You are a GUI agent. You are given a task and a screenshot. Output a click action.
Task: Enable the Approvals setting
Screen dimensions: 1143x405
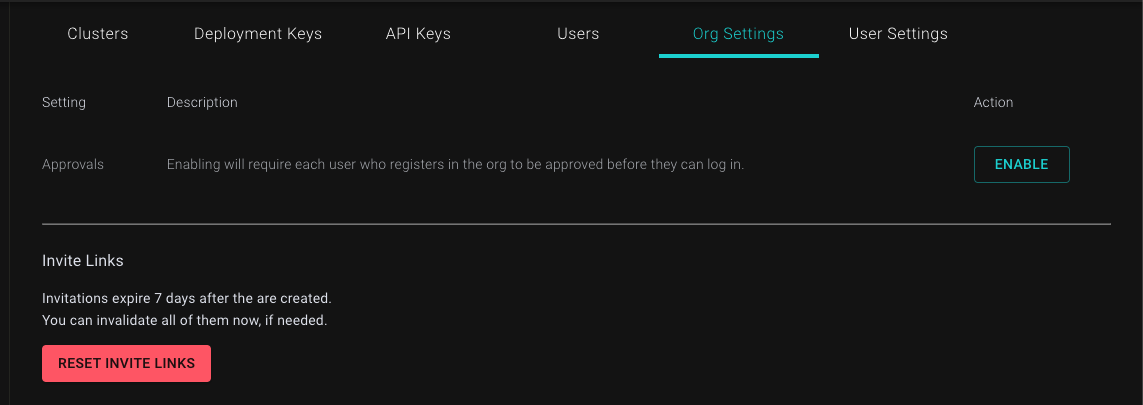[1021, 165]
